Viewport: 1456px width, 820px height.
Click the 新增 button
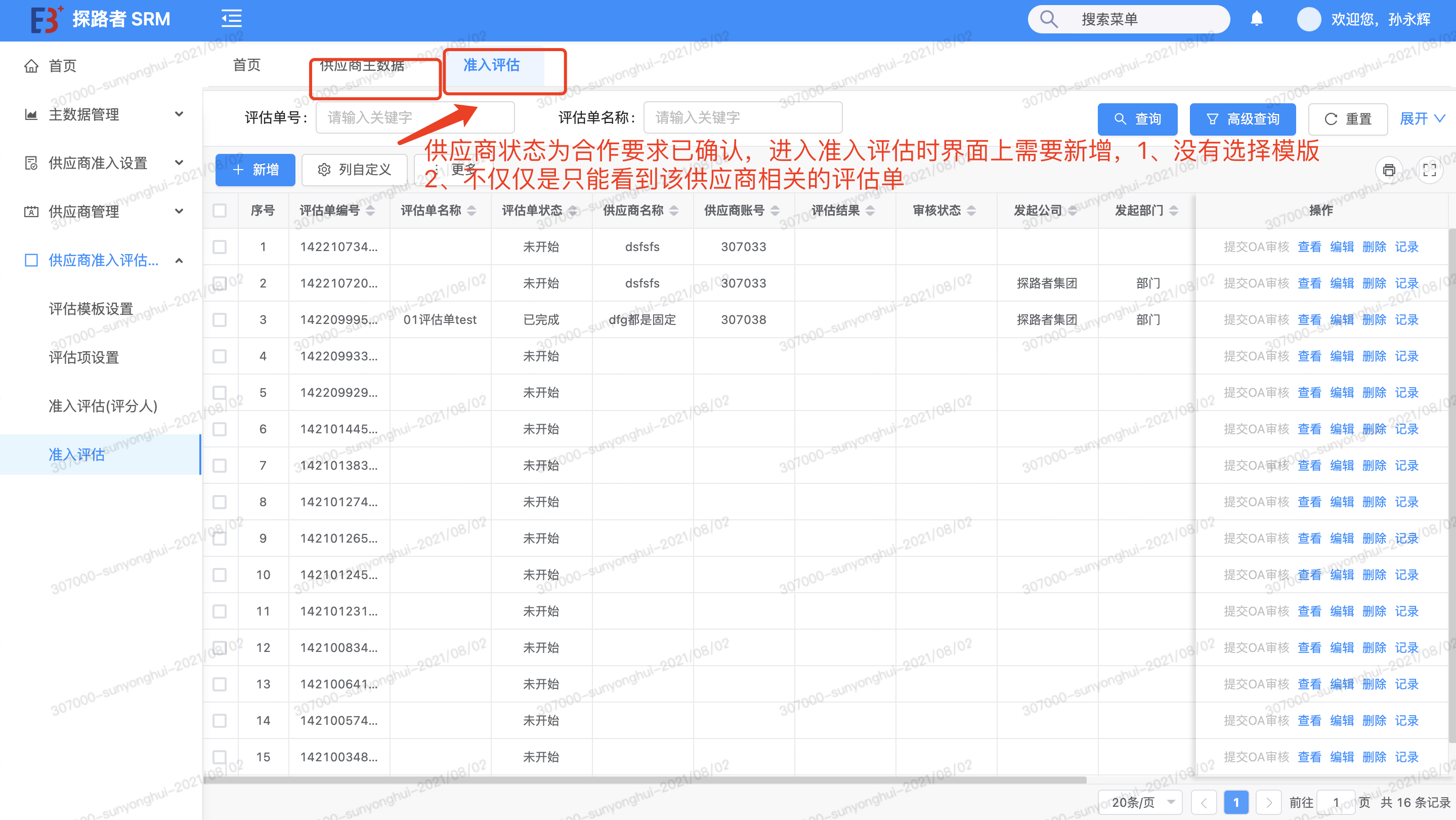click(x=255, y=170)
